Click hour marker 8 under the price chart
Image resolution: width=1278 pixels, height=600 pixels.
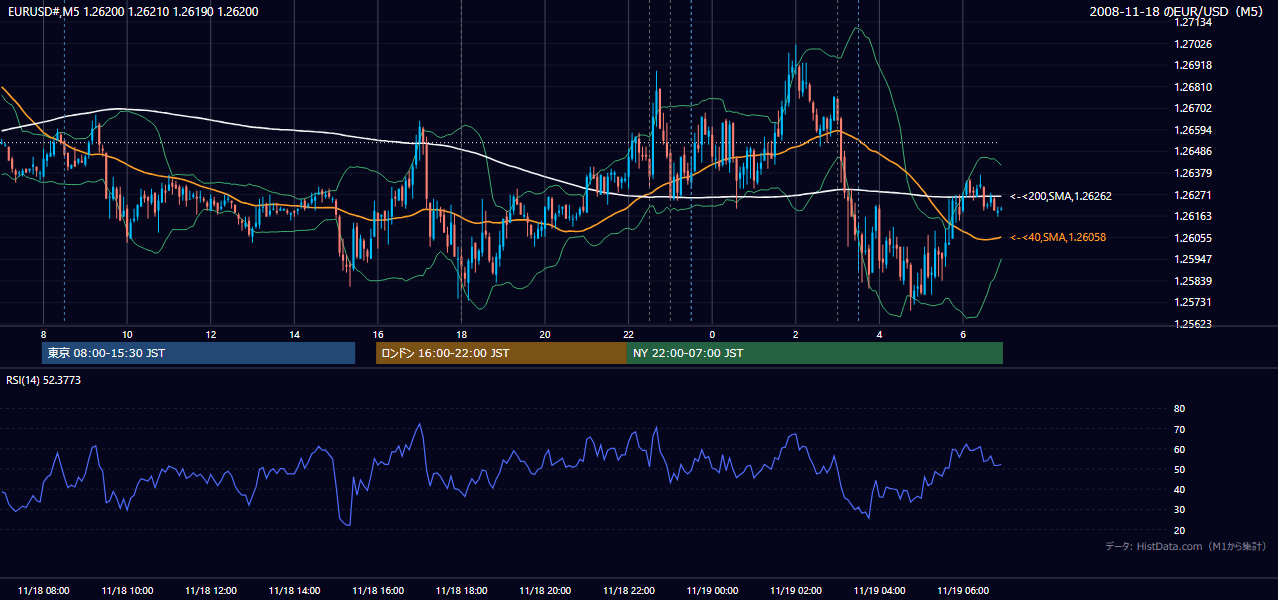[43, 334]
